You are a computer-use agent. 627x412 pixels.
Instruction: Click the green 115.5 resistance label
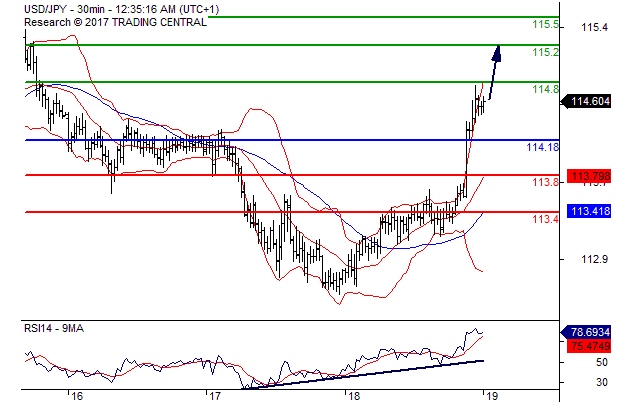(545, 24)
